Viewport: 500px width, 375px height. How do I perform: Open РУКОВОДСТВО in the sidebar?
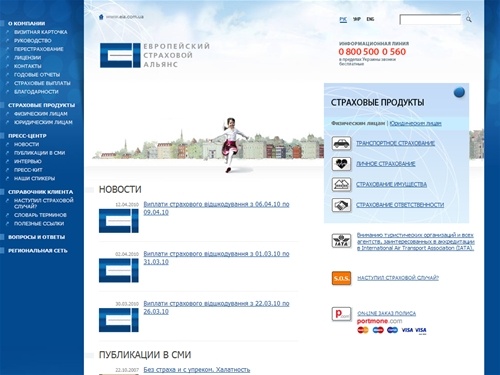33,41
